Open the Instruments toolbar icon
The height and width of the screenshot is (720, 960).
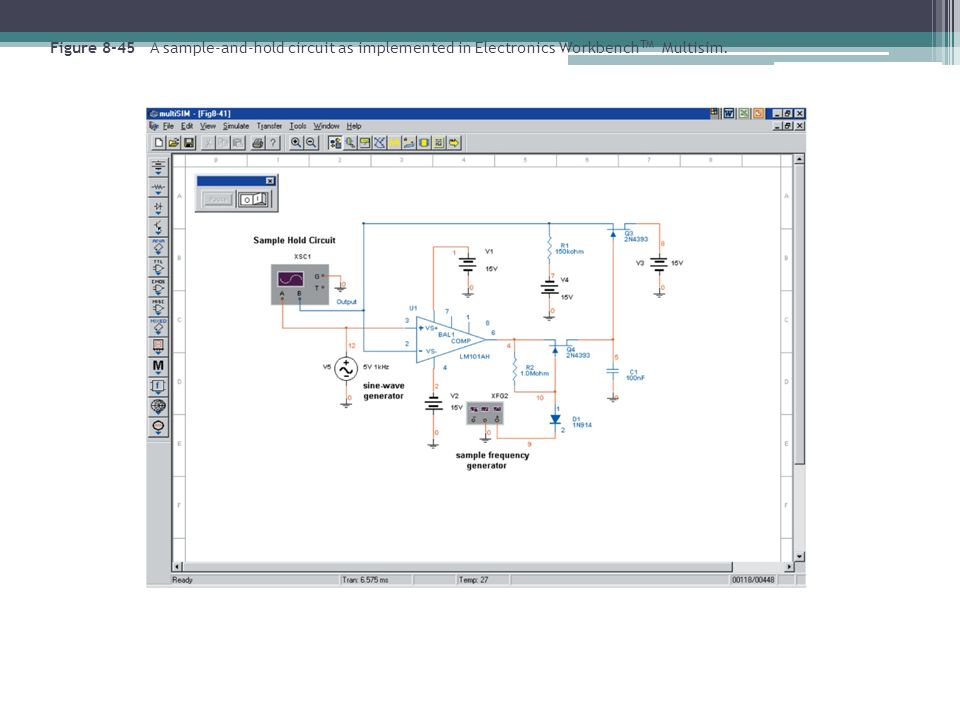[x=365, y=143]
